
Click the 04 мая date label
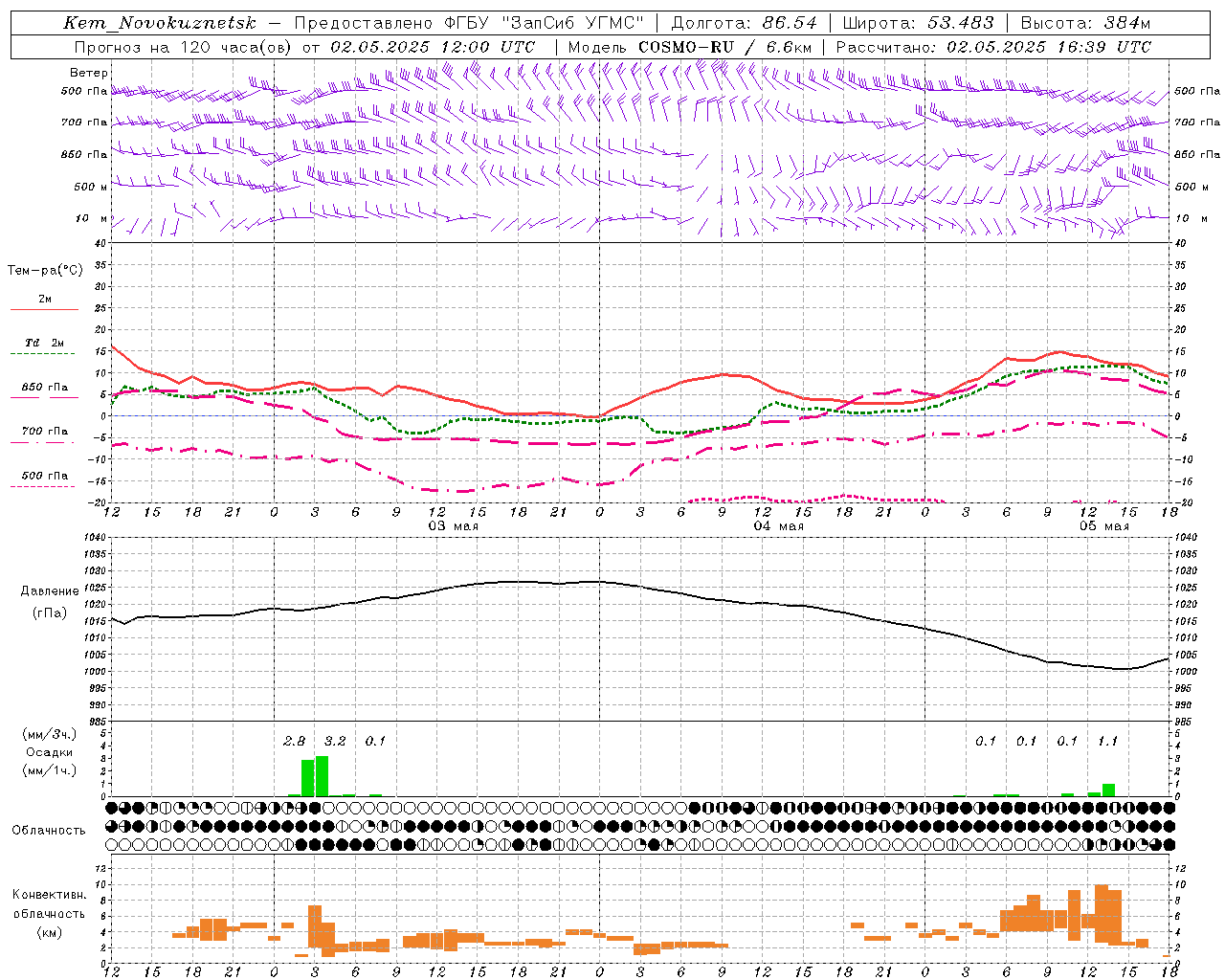pyautogui.click(x=778, y=526)
